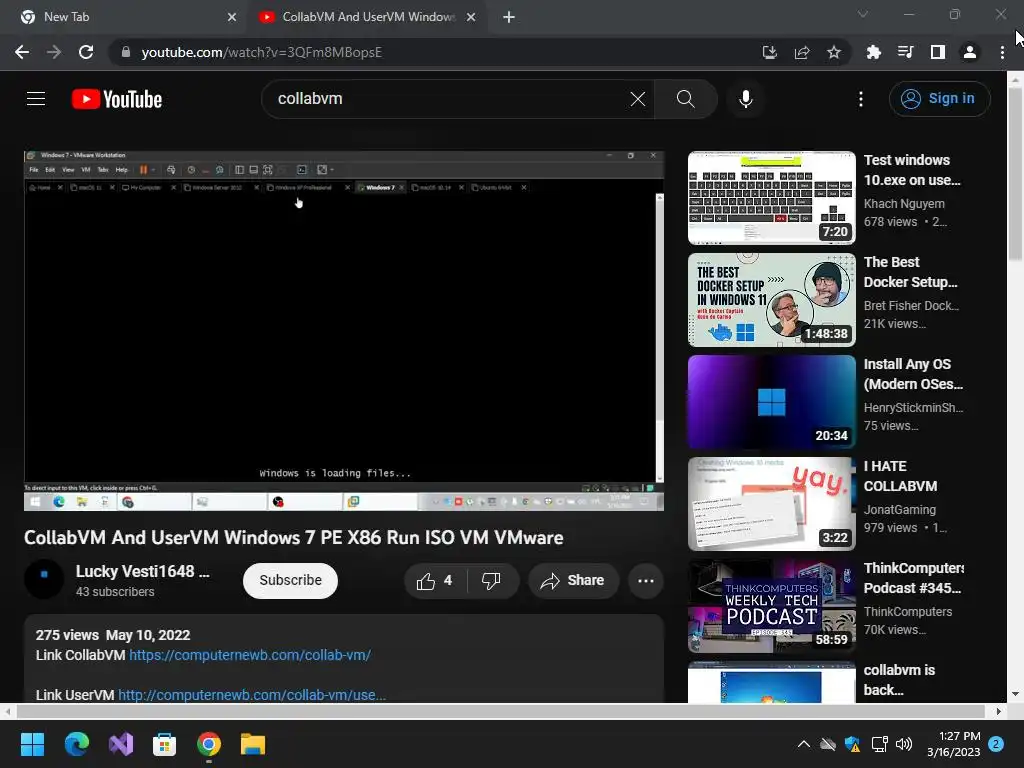Open the YouTube hamburger guide menu
Screen dimensions: 1024x768
pyautogui.click(x=36, y=99)
